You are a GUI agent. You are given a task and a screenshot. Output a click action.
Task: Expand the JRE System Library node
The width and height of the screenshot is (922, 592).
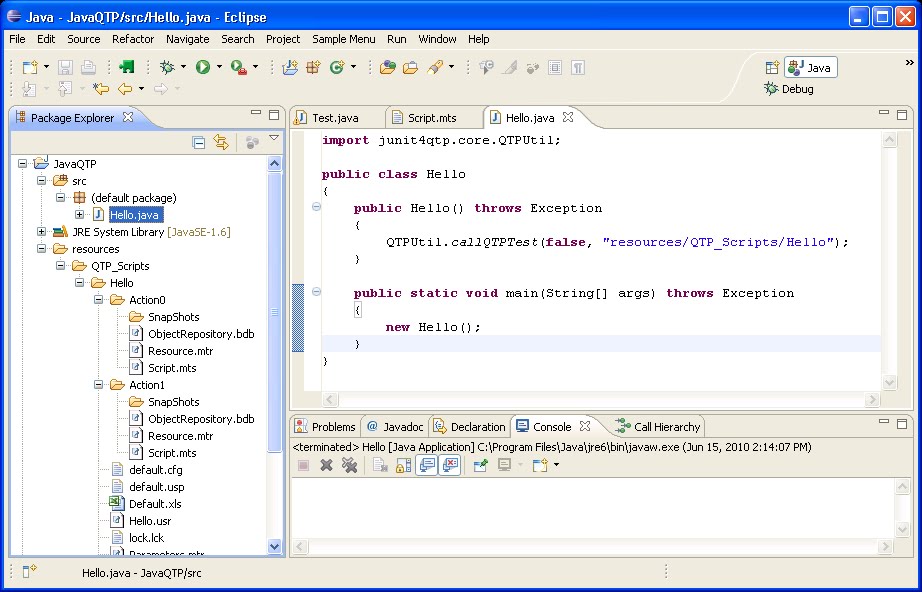[x=42, y=232]
